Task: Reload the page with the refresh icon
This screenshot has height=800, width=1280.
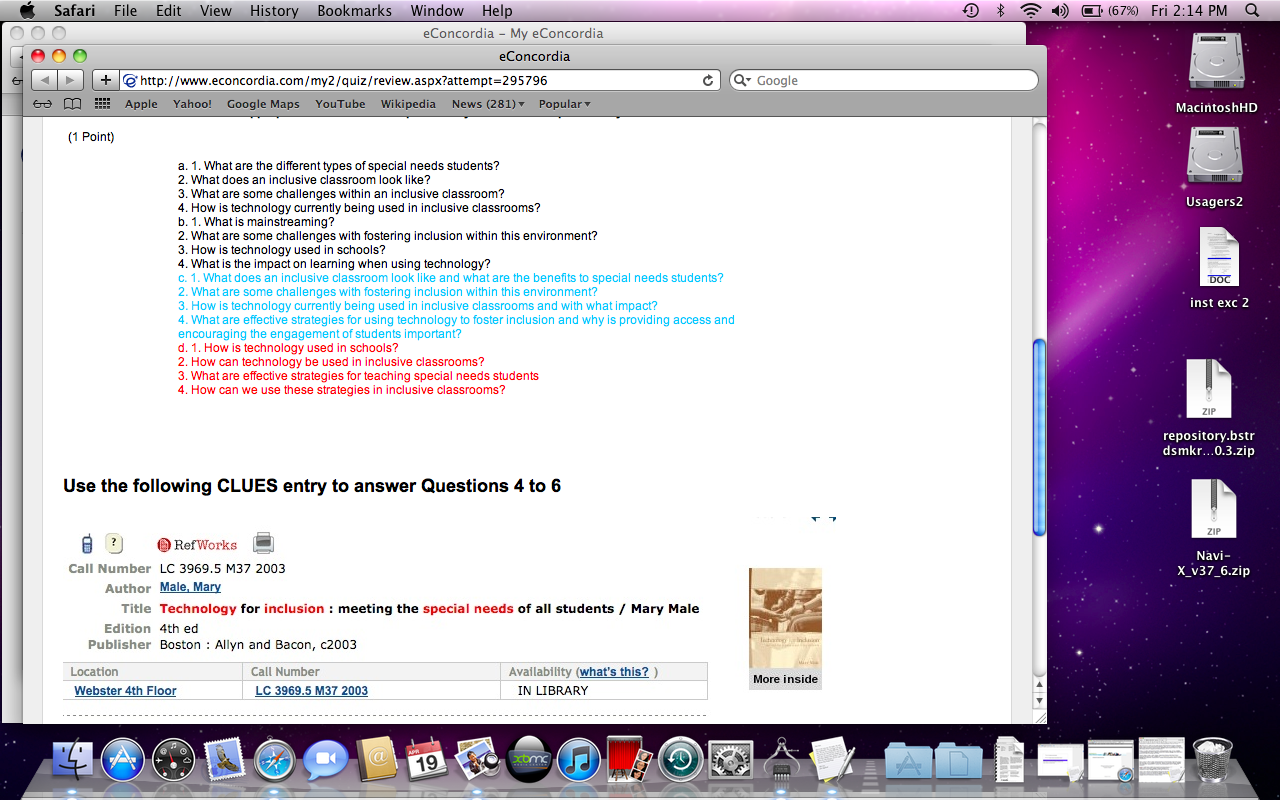Action: click(x=708, y=81)
